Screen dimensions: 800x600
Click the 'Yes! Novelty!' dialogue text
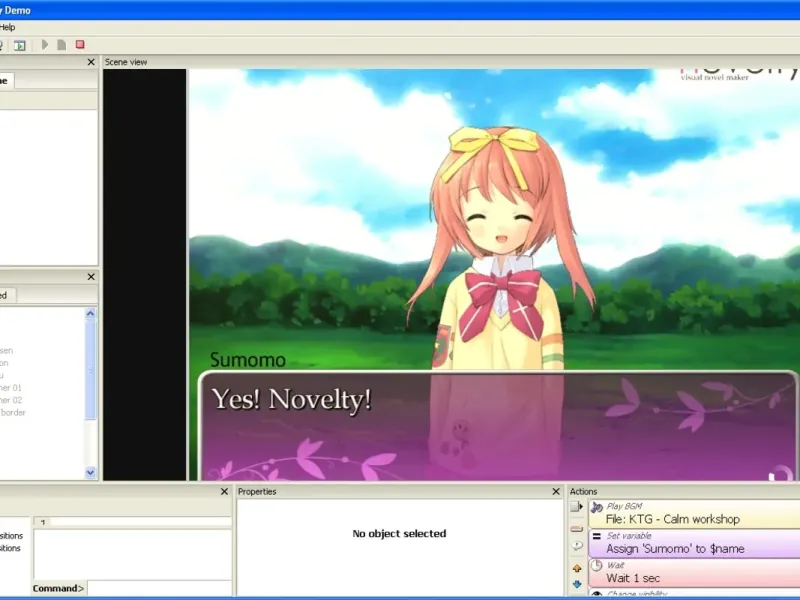(291, 399)
